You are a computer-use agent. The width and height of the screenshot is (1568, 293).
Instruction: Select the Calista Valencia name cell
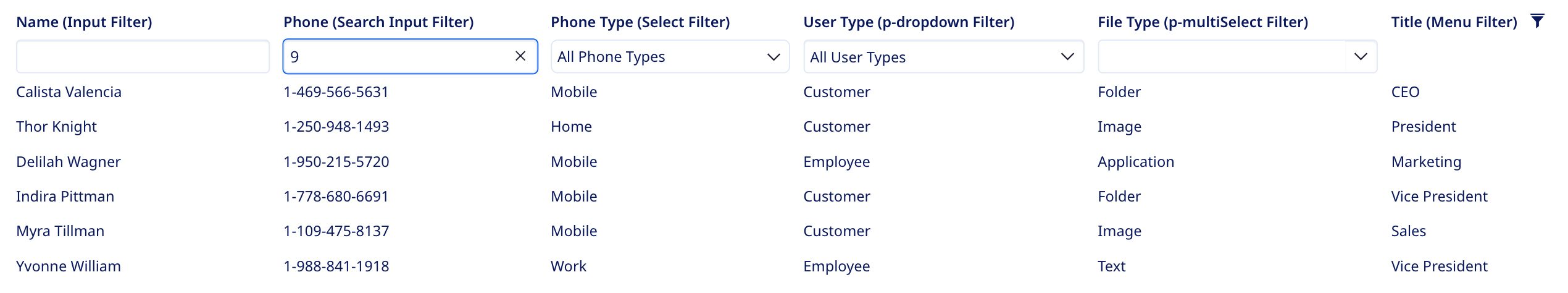point(69,92)
